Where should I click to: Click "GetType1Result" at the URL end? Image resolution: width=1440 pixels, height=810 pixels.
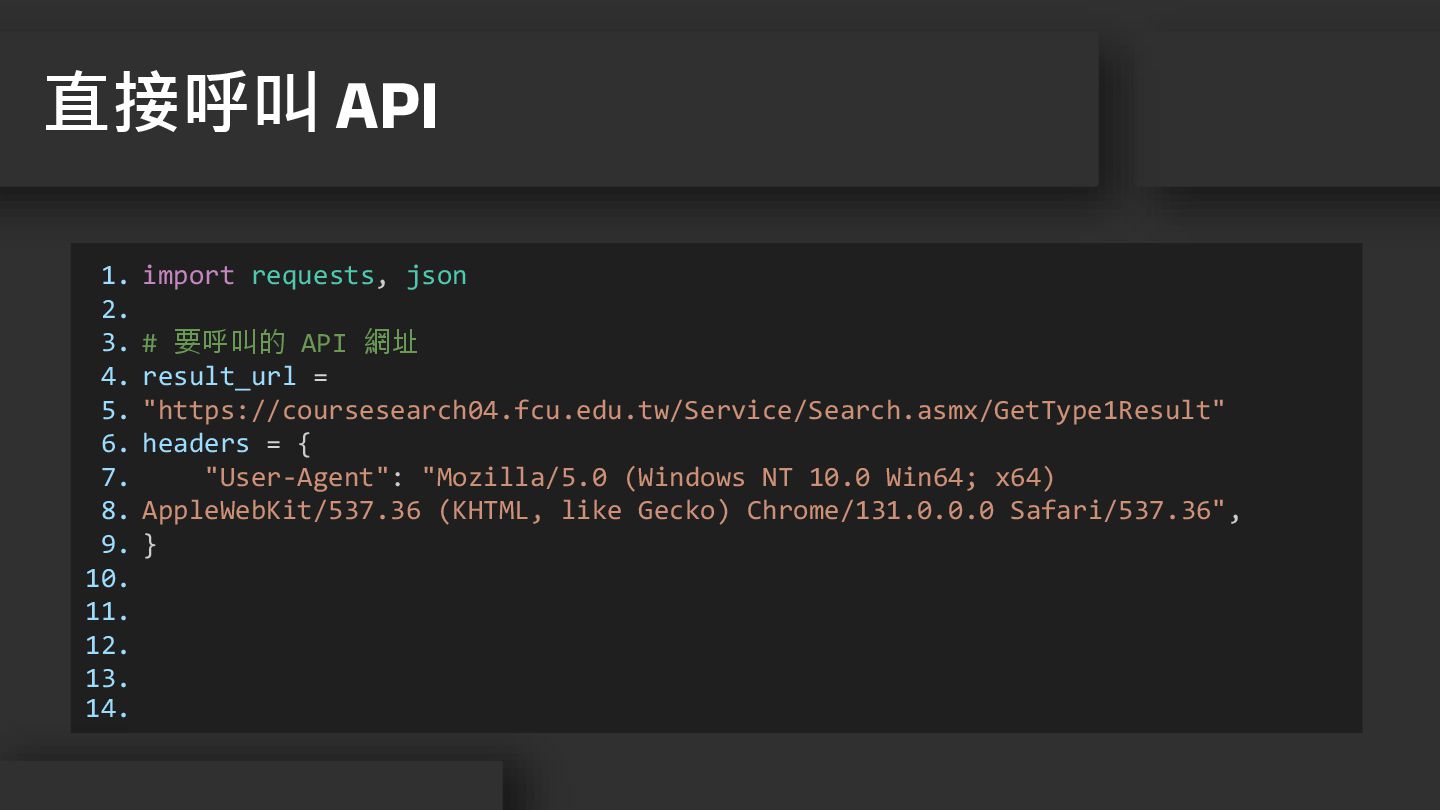pos(1108,410)
